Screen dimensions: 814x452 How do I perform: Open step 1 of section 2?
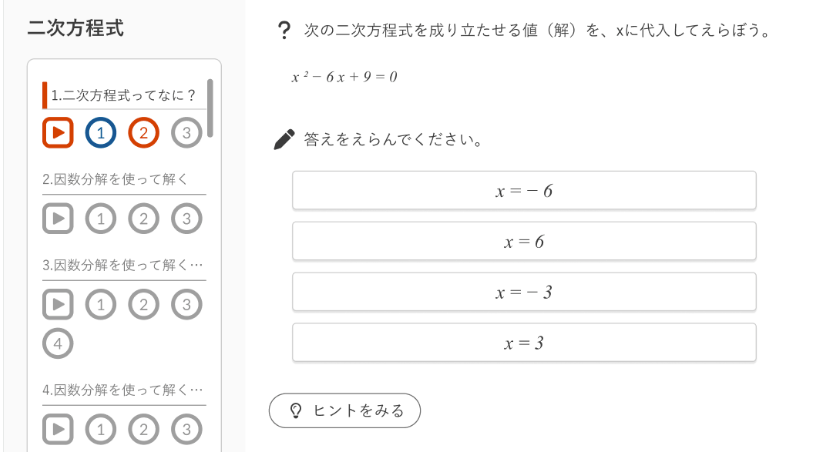coord(101,218)
